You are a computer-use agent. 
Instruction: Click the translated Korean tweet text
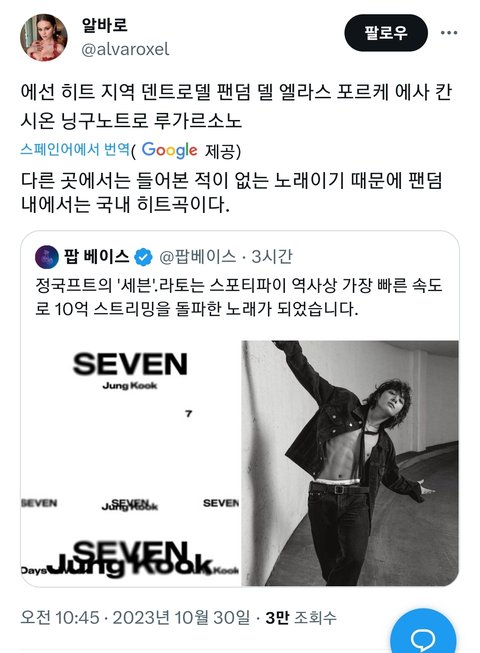231,192
